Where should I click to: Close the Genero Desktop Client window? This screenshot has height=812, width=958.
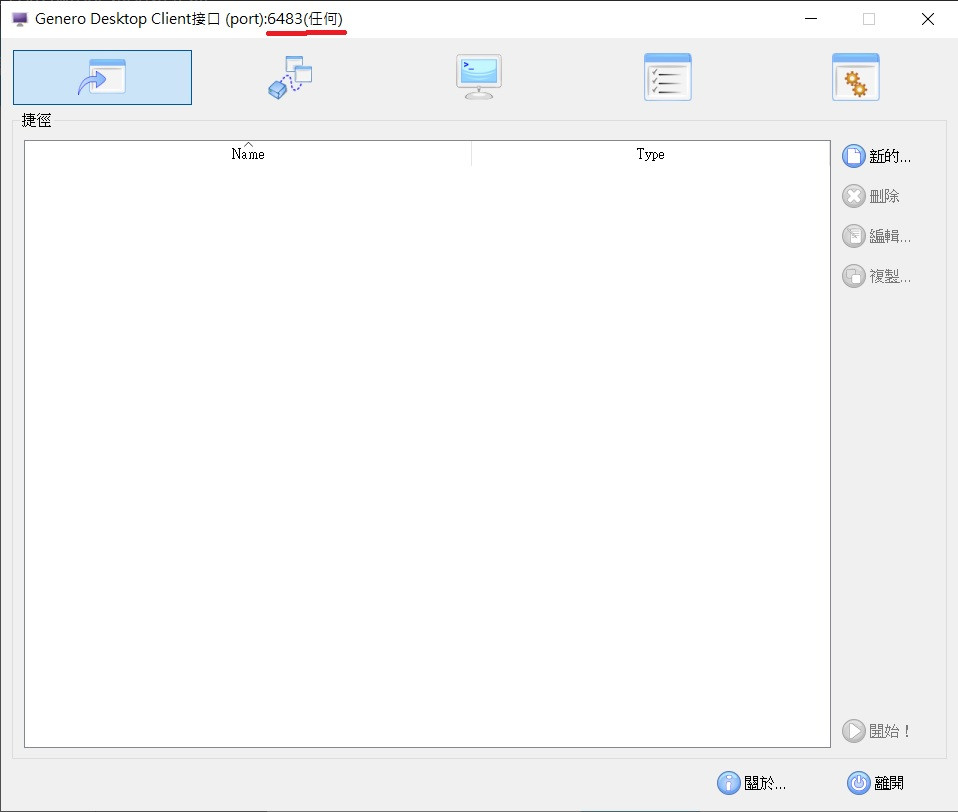(x=927, y=19)
